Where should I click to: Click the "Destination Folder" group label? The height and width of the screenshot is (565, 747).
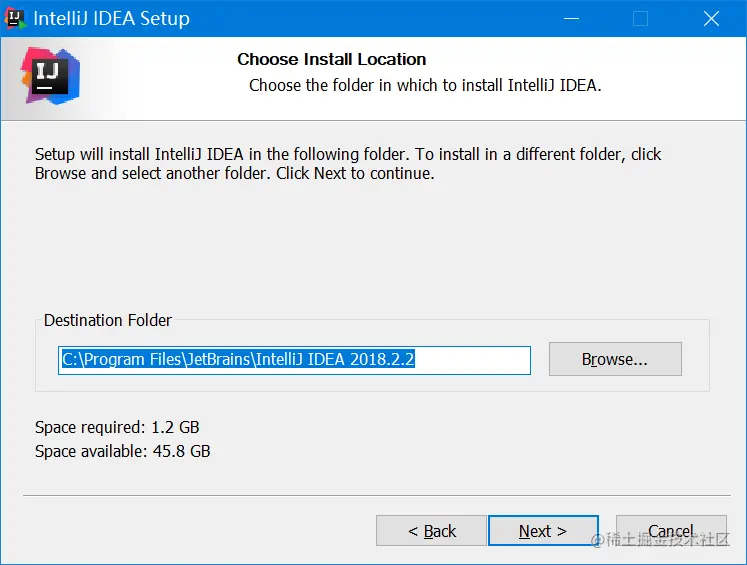pos(107,320)
